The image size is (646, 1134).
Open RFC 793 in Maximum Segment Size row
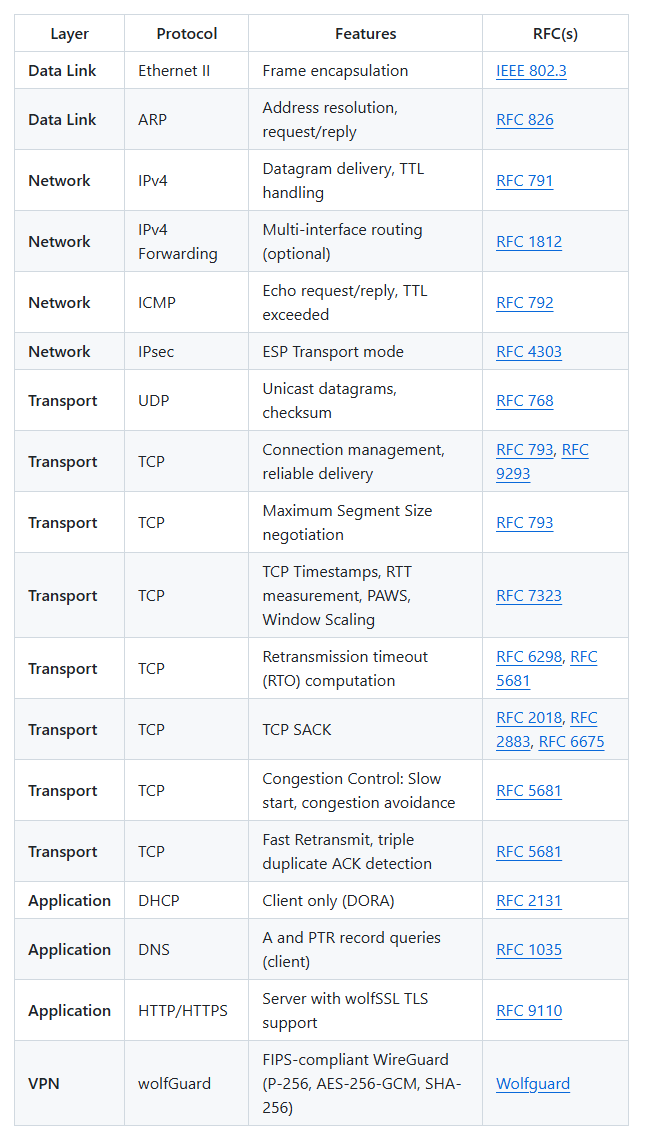click(x=524, y=523)
